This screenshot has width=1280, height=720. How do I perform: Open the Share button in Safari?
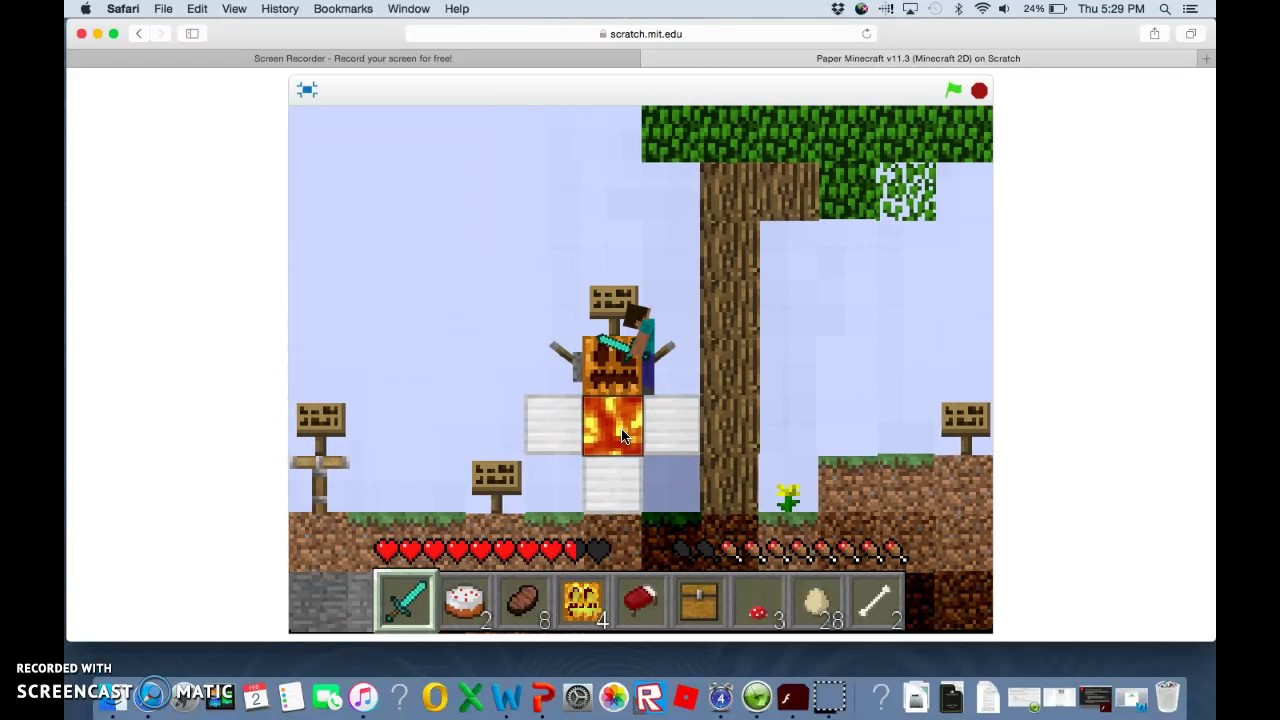[x=1154, y=34]
